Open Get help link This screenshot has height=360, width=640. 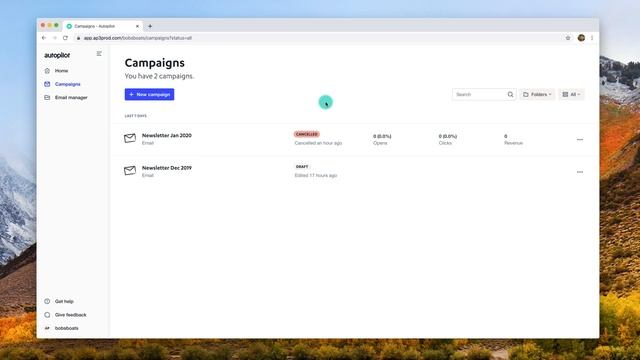point(64,301)
